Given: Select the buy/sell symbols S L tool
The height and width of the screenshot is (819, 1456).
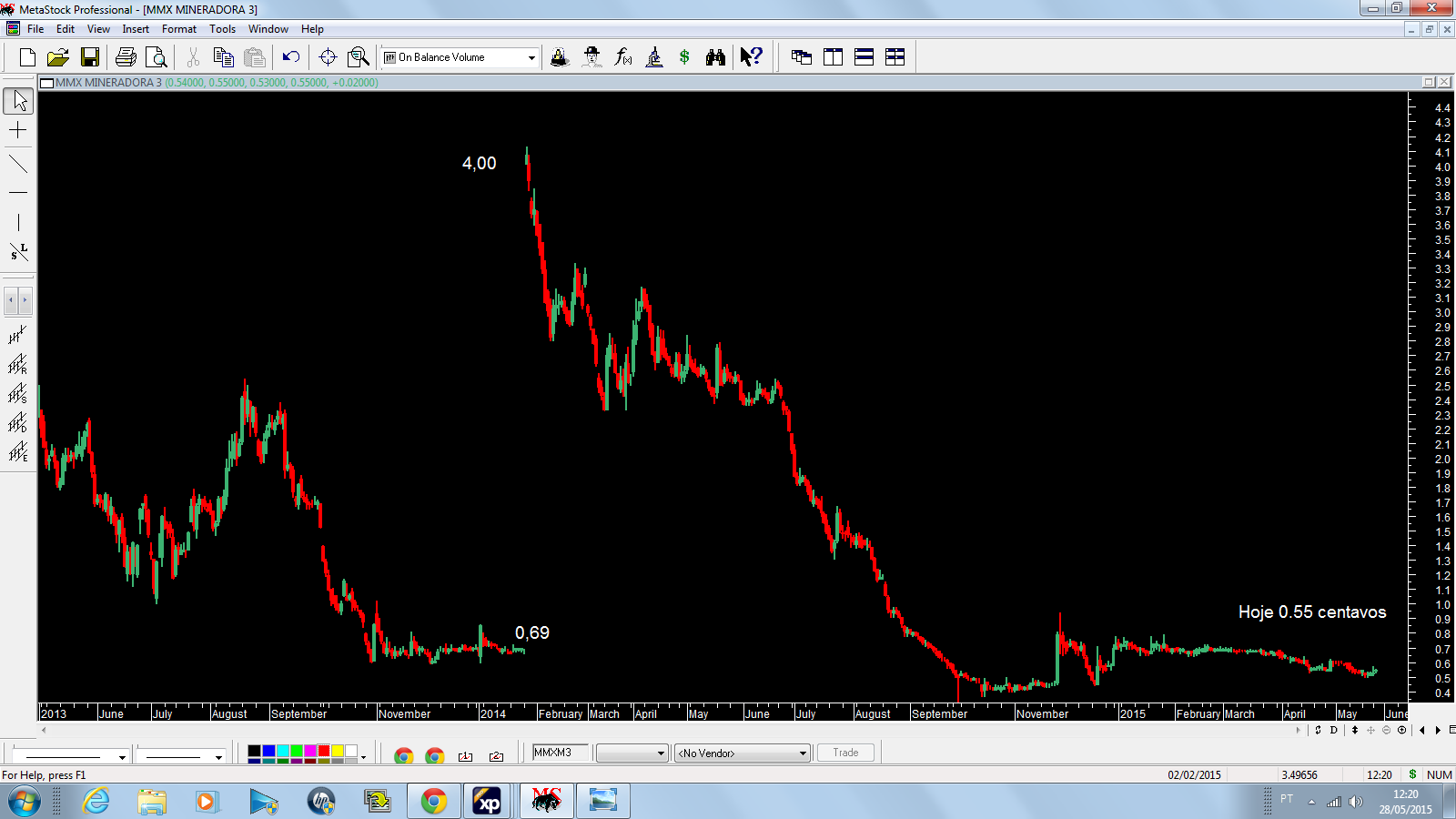Looking at the screenshot, I should point(18,251).
